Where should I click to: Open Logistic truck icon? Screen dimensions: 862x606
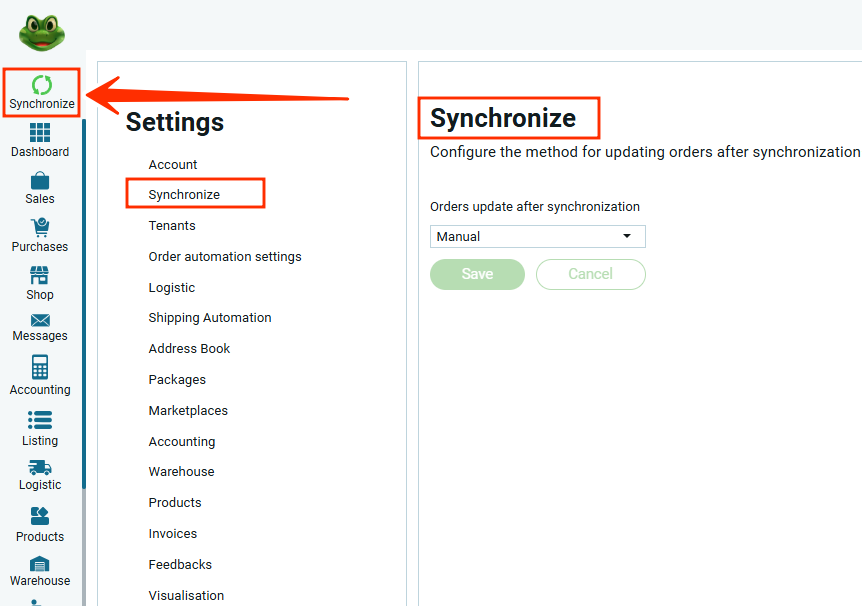pos(40,468)
